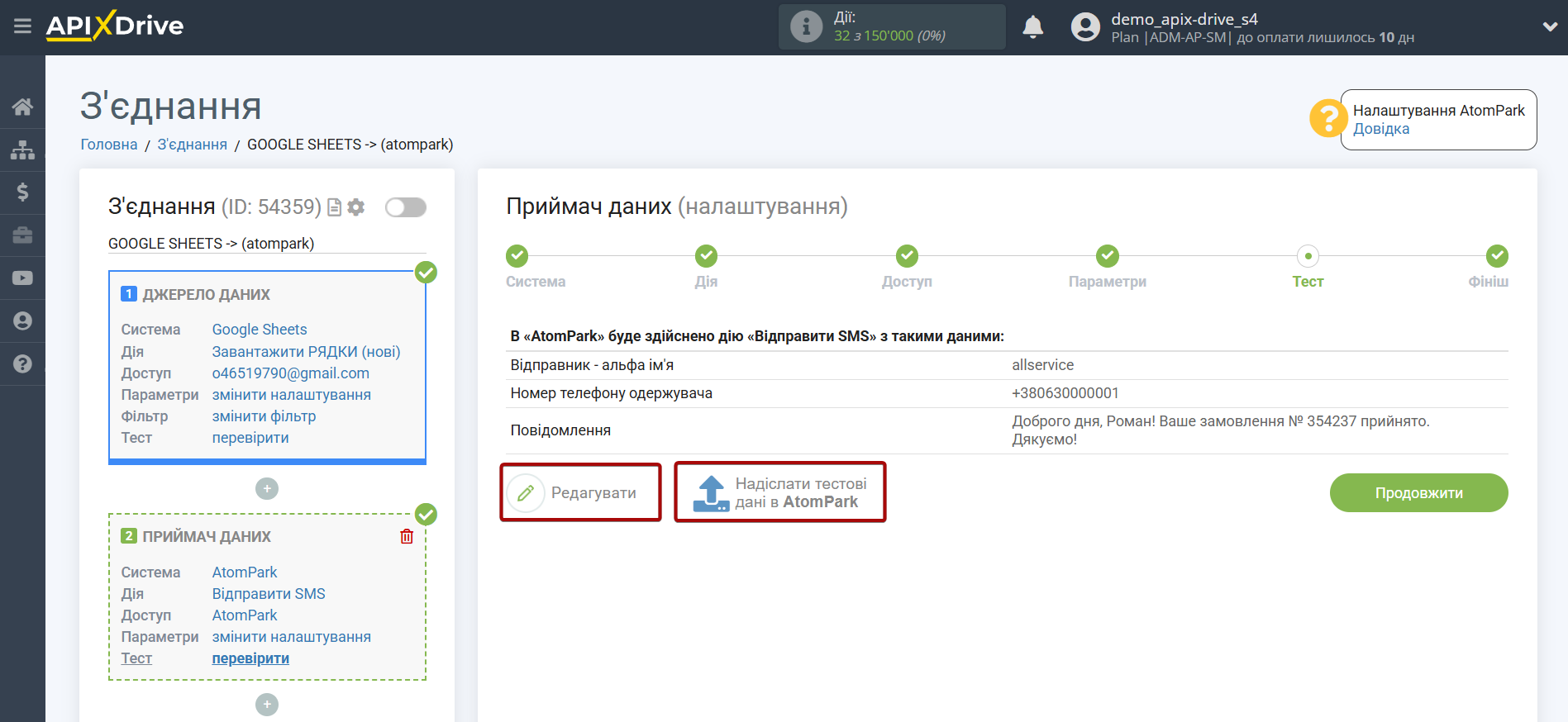Screen dimensions: 1568x722
Task: Open connection document icon
Action: click(x=334, y=207)
